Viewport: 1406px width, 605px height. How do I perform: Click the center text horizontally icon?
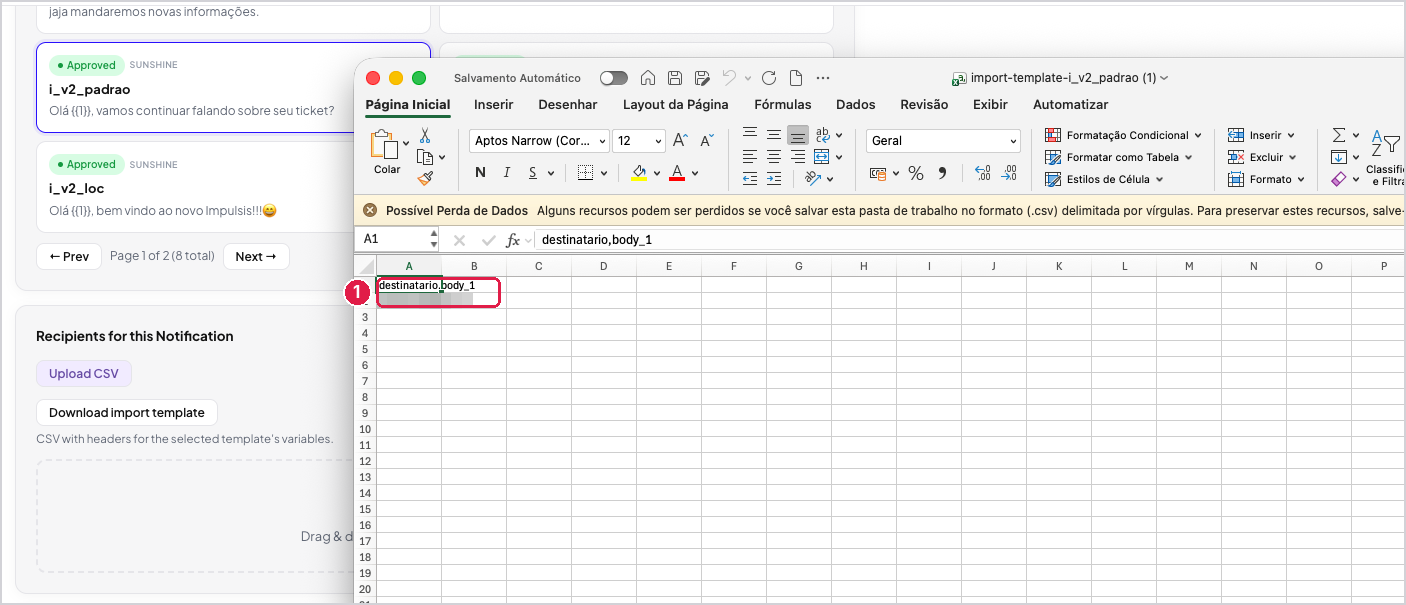773,157
